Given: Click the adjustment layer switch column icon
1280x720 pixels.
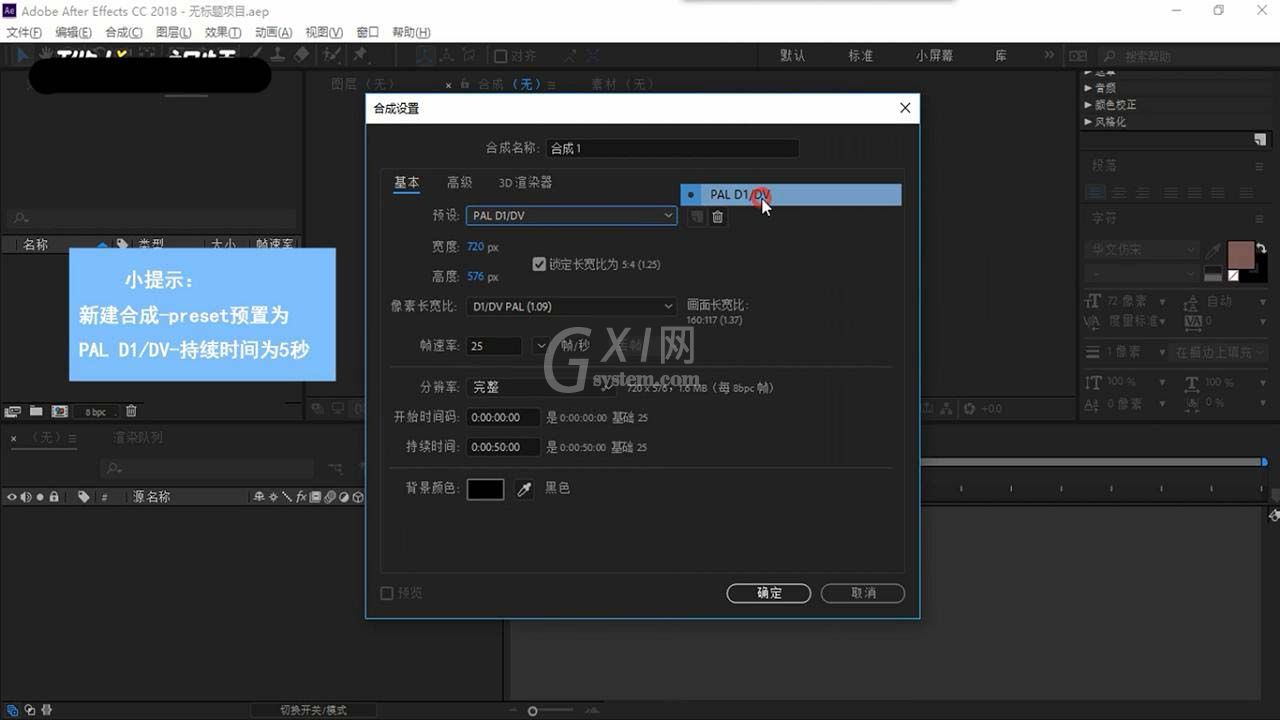Looking at the screenshot, I should [x=344, y=497].
